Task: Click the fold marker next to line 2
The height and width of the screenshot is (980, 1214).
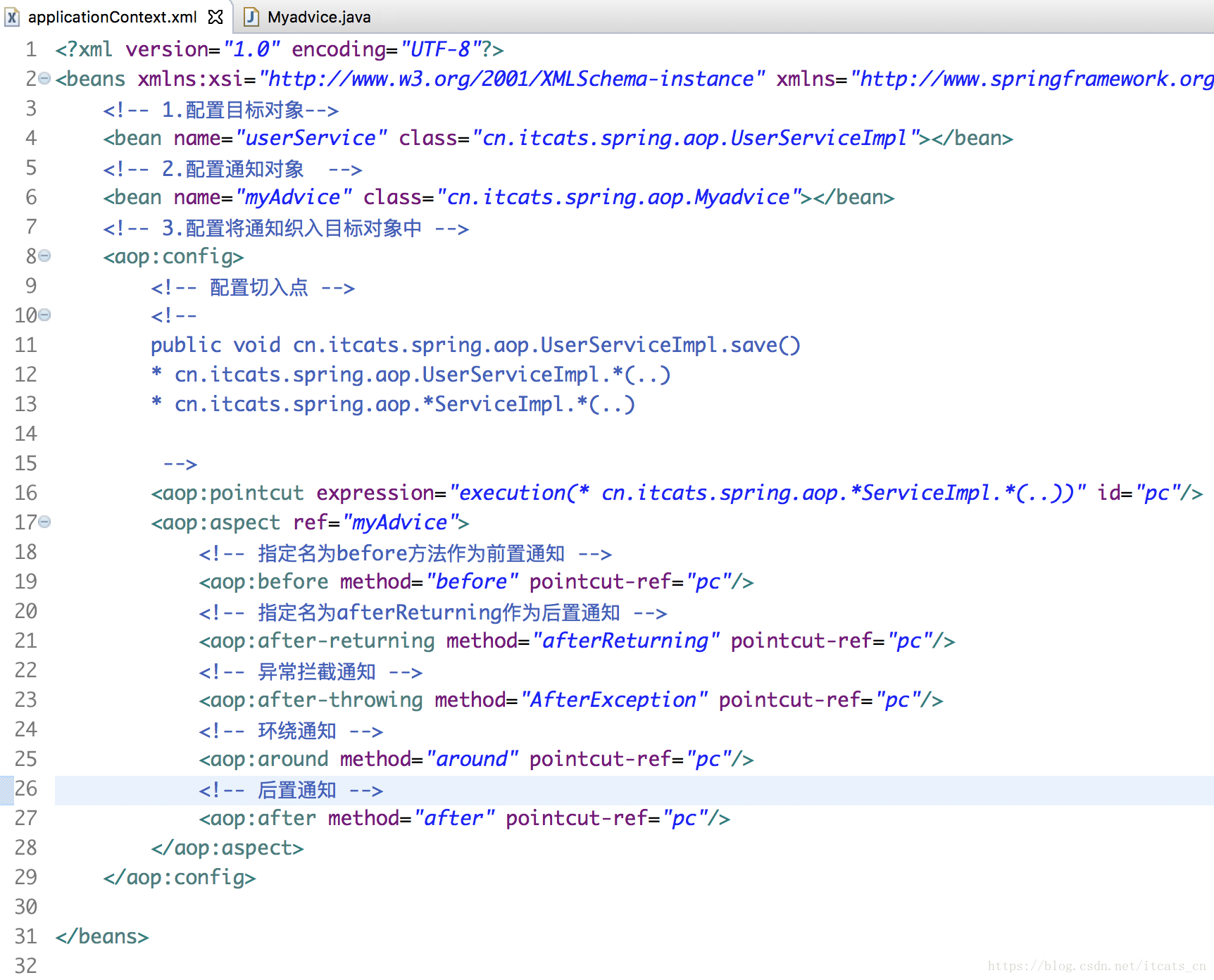Action: (x=44, y=79)
